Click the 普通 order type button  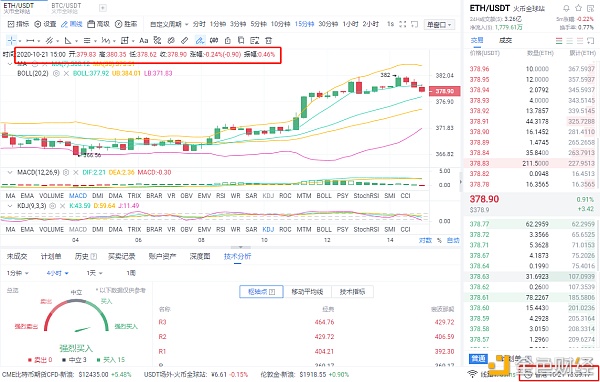coord(478,359)
